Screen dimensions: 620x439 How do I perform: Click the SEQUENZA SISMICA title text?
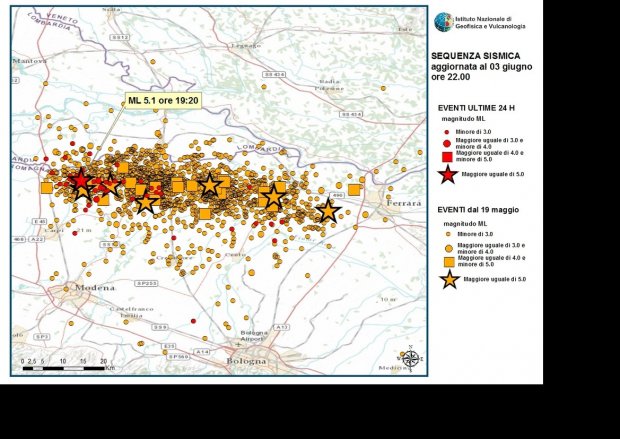474,57
